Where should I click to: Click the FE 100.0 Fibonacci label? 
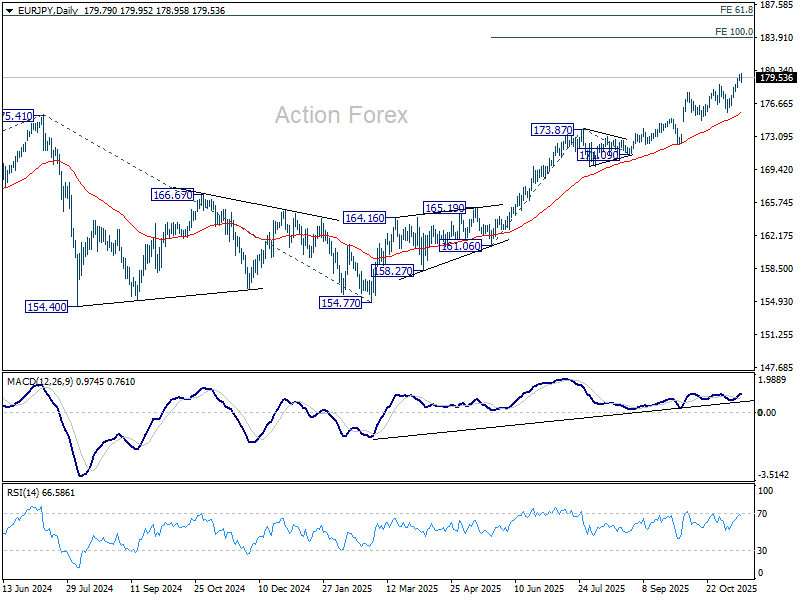pos(733,32)
